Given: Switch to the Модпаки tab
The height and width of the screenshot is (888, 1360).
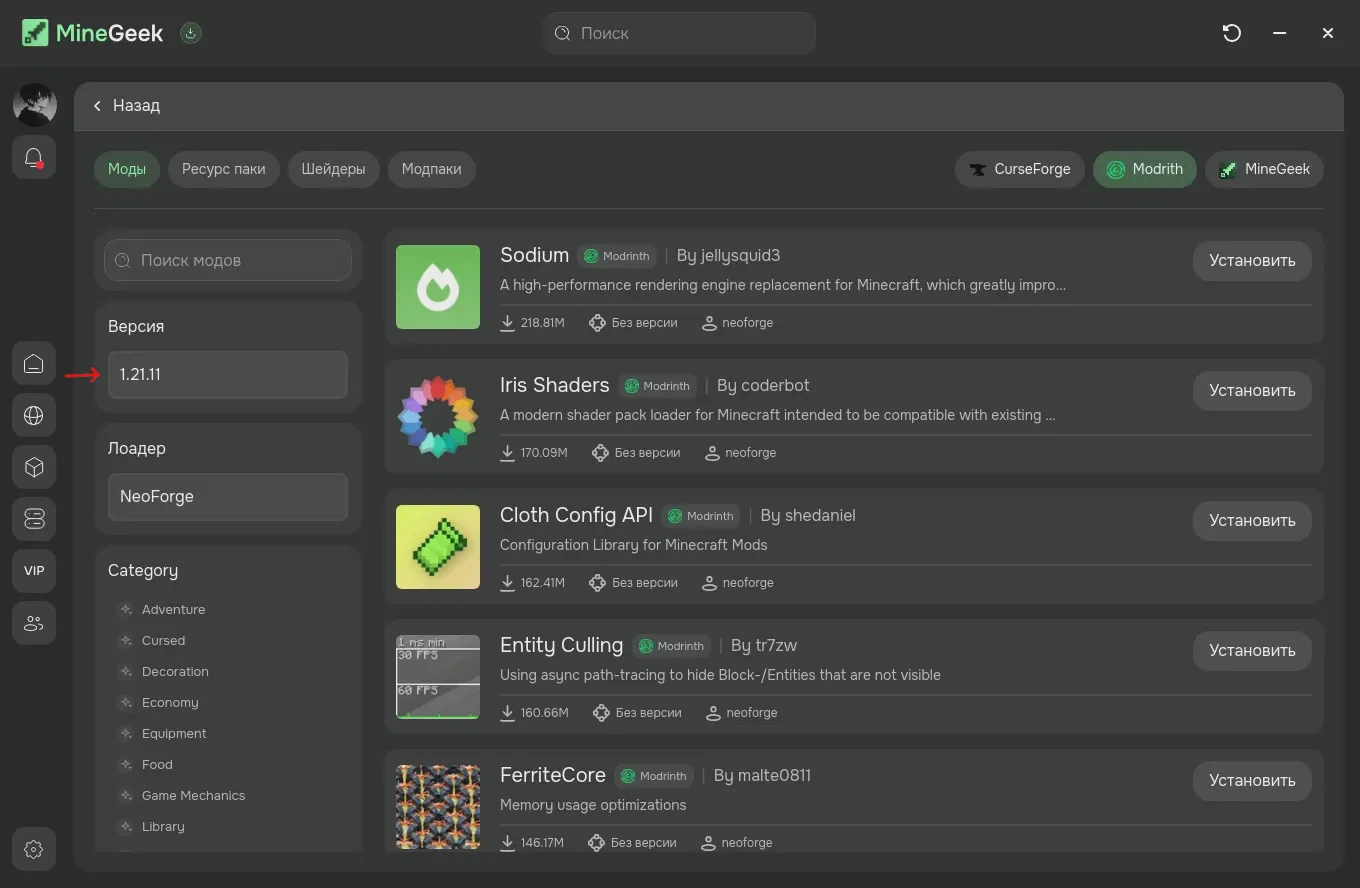Looking at the screenshot, I should [x=432, y=169].
